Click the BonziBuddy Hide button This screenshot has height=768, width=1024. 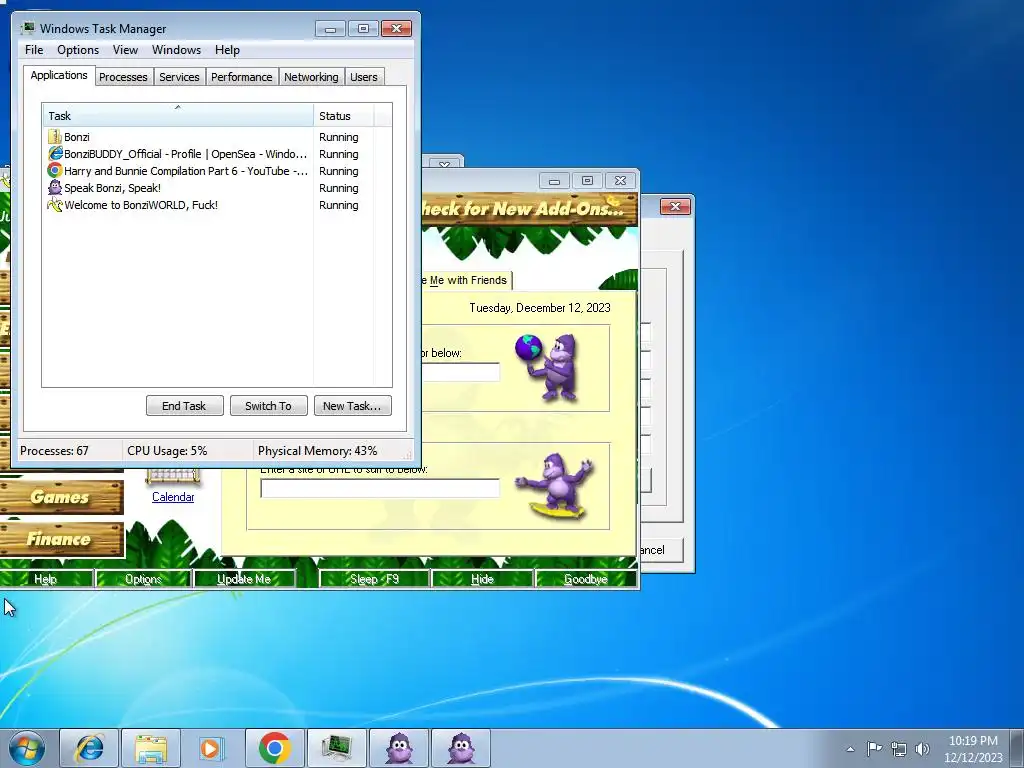tap(482, 579)
